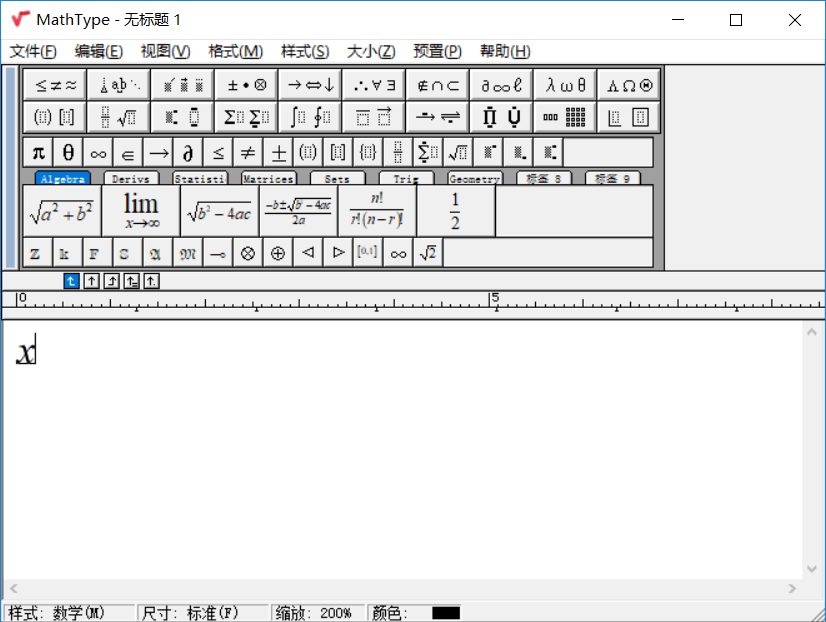Insert the limit expression template
This screenshot has height=622, width=826.
pos(140,208)
